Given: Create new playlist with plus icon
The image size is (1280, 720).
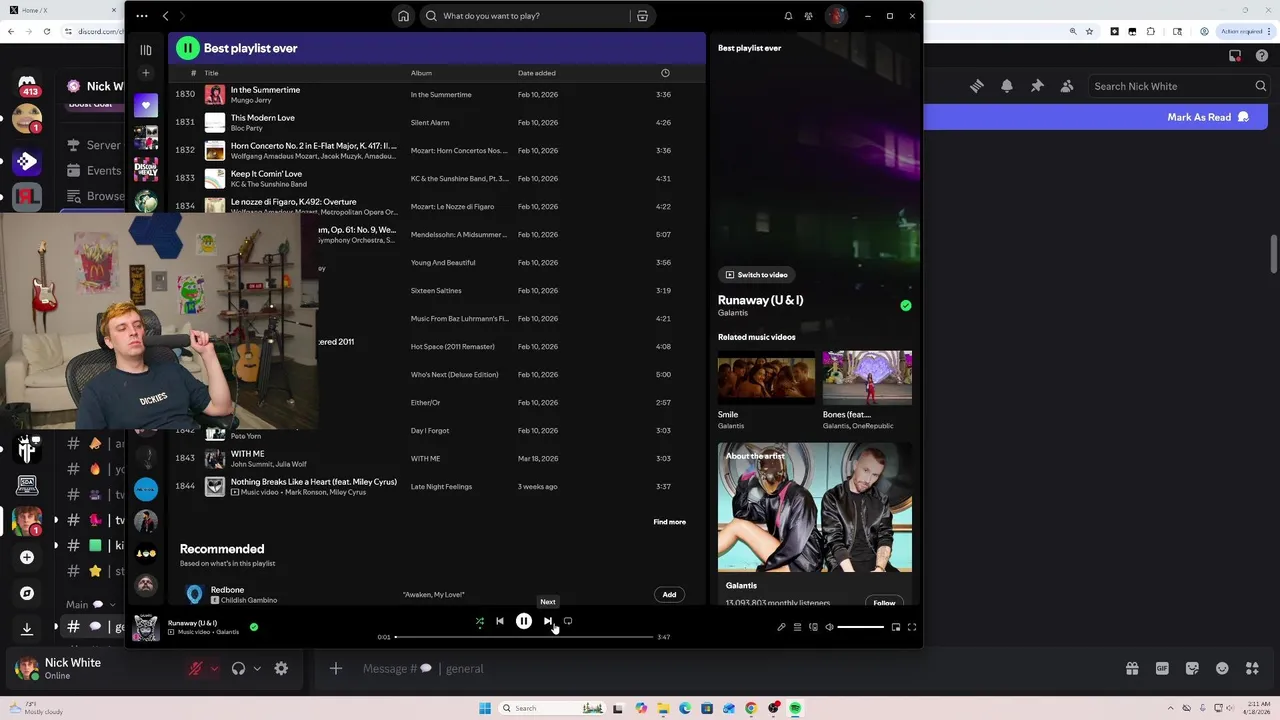Looking at the screenshot, I should [x=146, y=73].
